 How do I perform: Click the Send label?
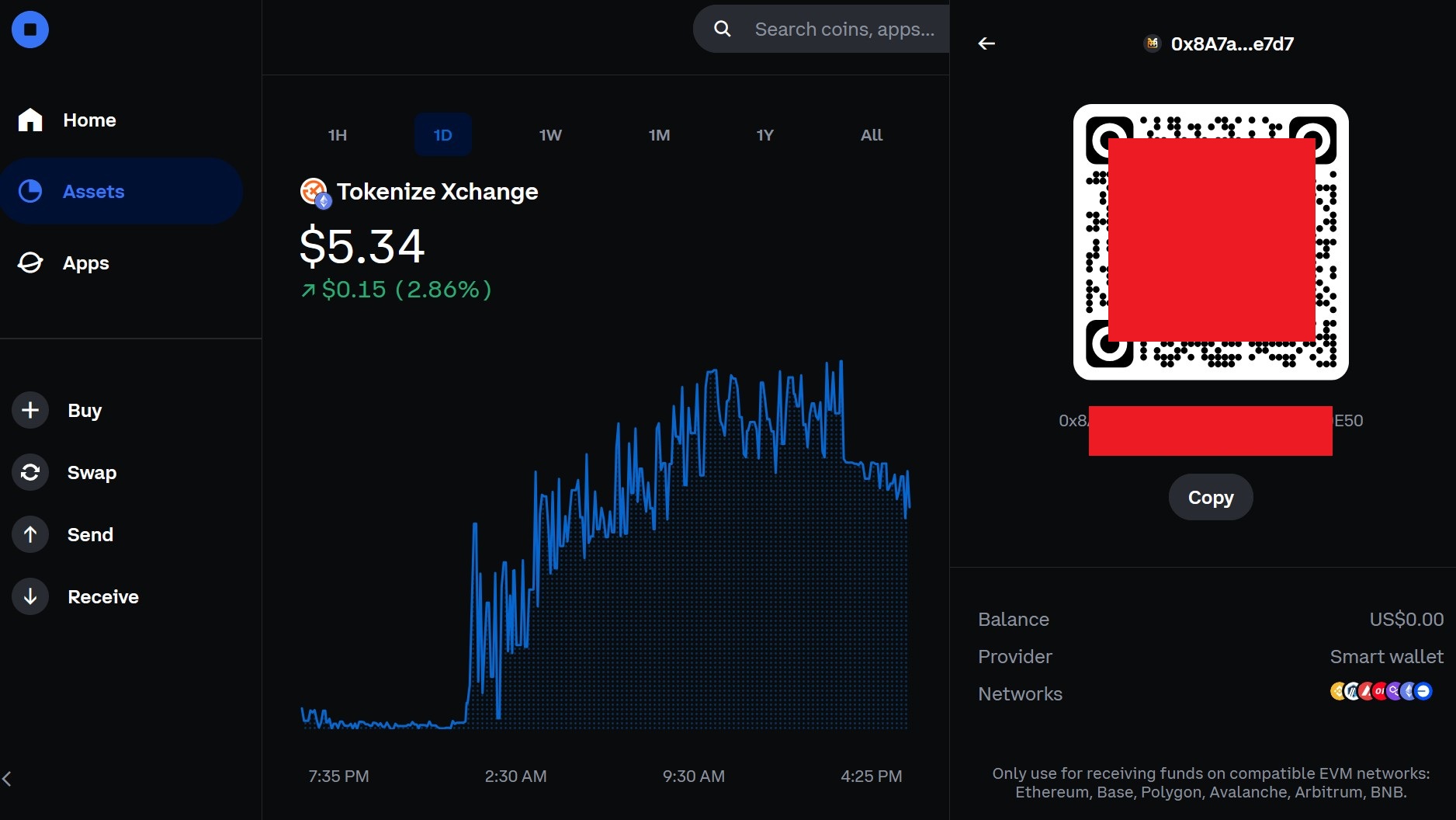(90, 534)
